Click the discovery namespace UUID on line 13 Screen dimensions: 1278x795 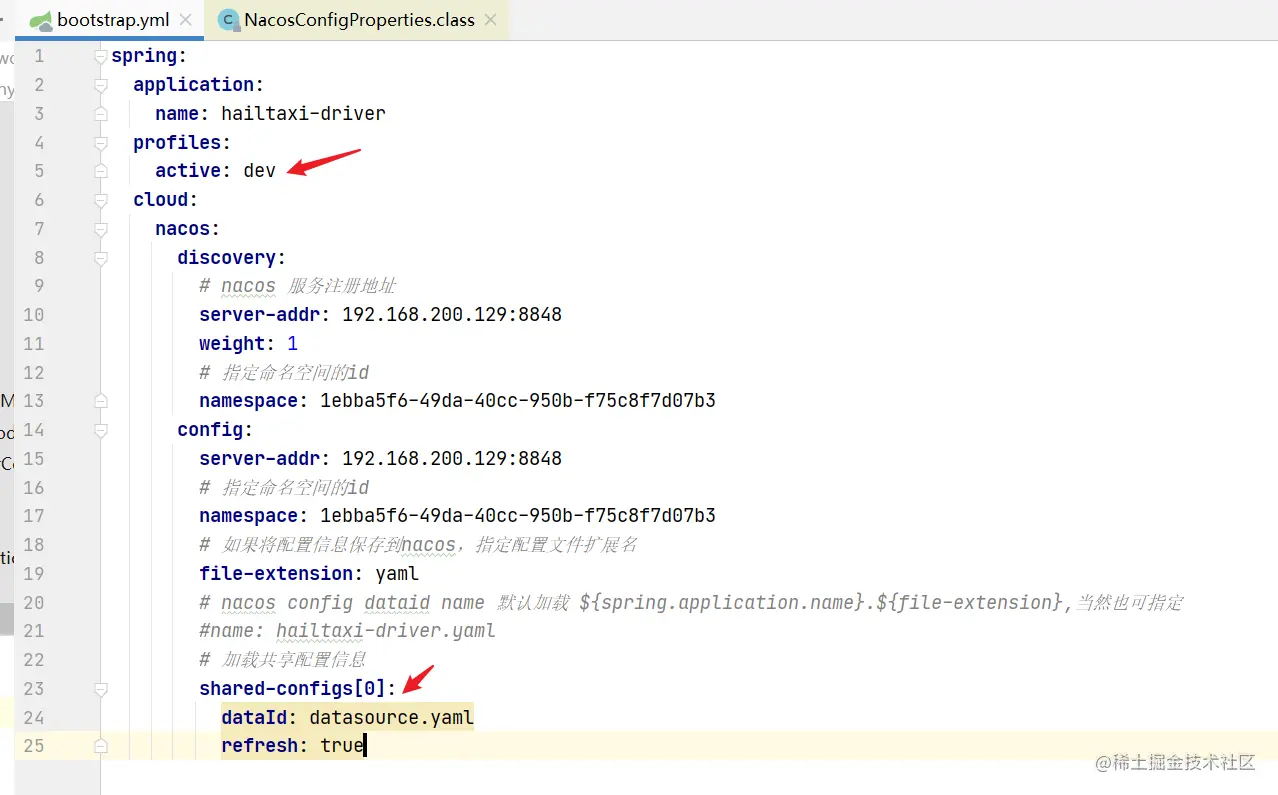(x=518, y=401)
